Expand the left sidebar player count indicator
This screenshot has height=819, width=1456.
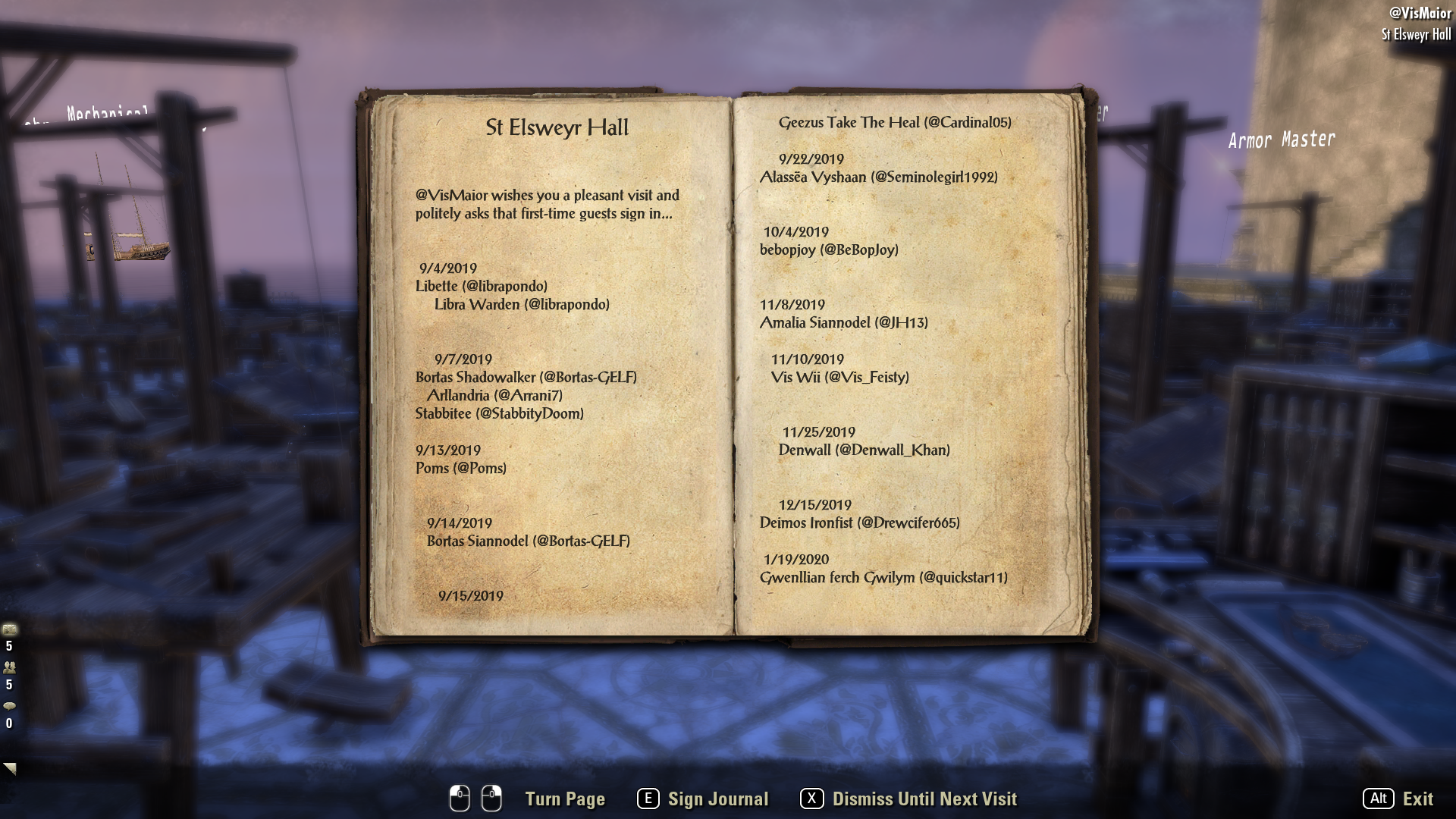[x=11, y=669]
